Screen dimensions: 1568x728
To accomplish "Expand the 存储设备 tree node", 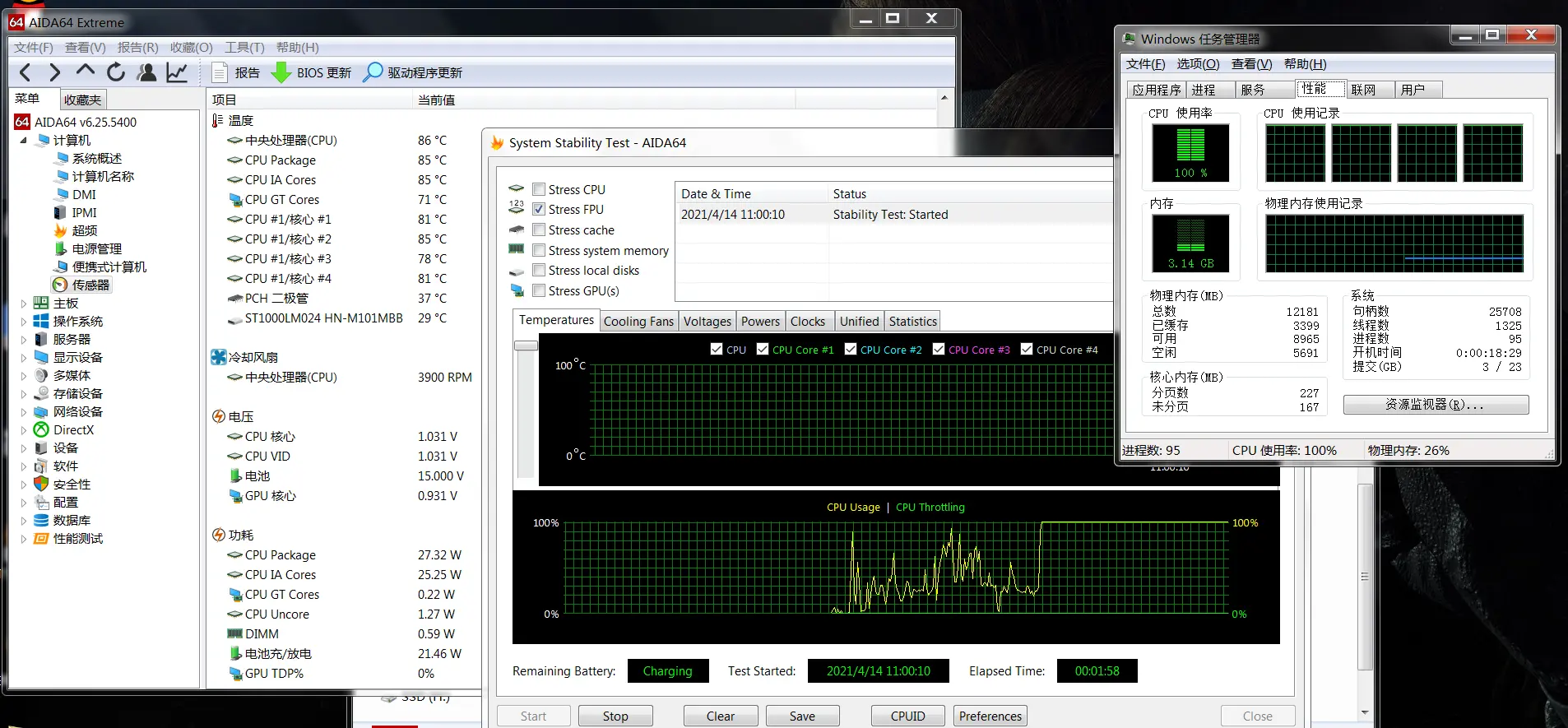I will (24, 393).
